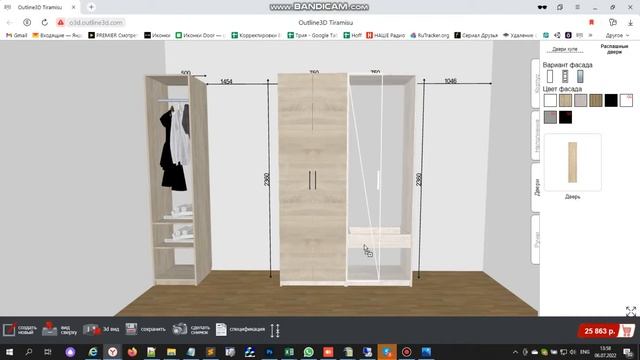Open Photoshop from the taskbar

[x=269, y=352]
